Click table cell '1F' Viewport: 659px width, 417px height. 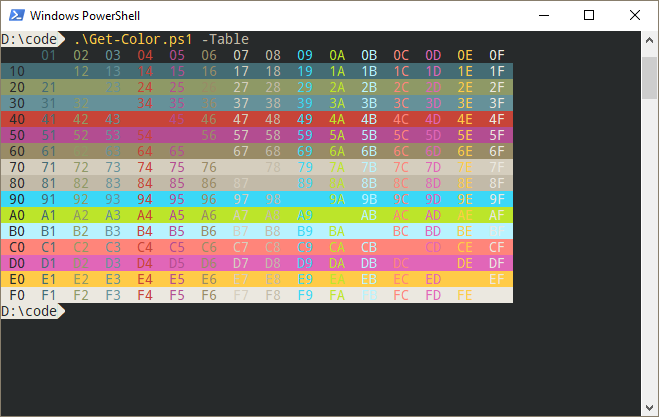[x=497, y=71]
